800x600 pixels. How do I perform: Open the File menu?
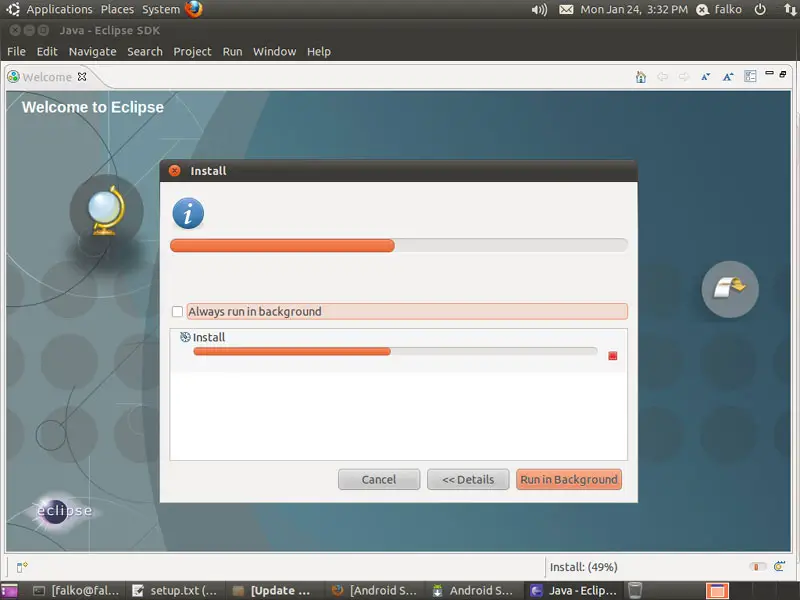pos(16,52)
